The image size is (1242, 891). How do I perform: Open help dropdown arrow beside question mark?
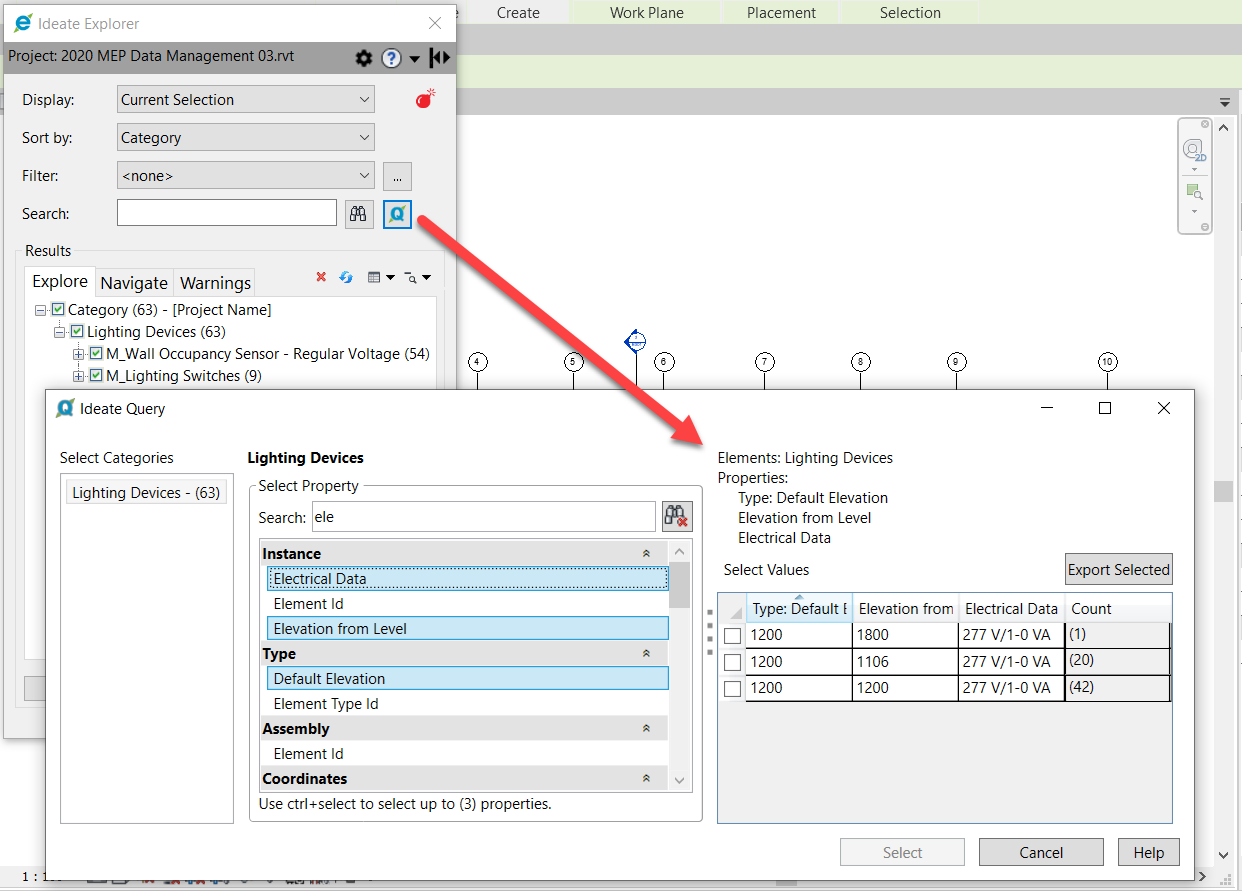pyautogui.click(x=414, y=59)
